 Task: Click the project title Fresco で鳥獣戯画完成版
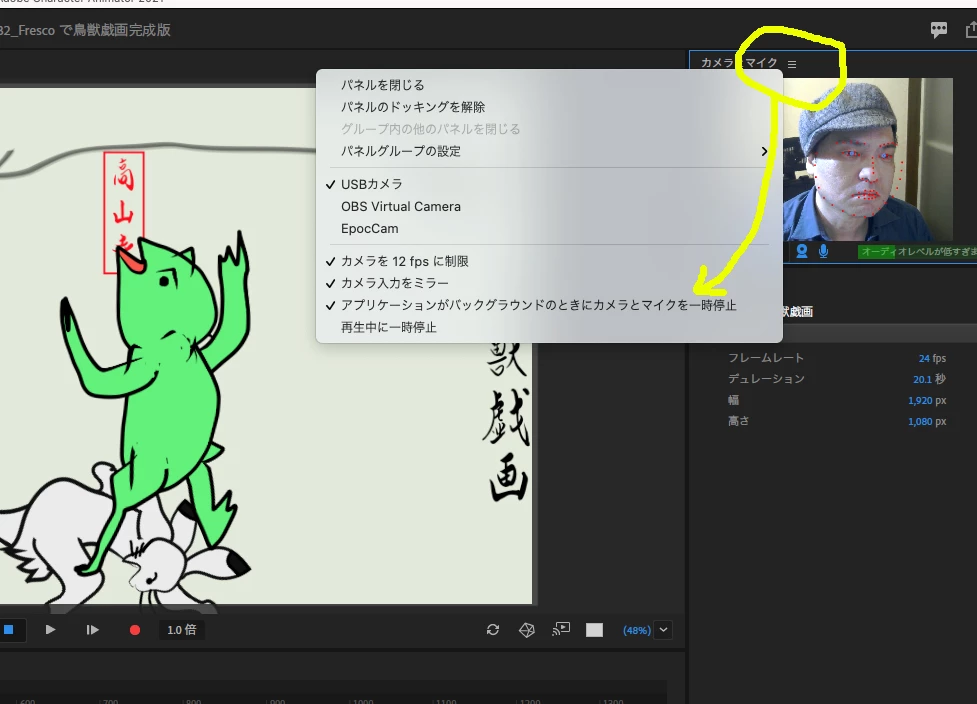point(85,30)
